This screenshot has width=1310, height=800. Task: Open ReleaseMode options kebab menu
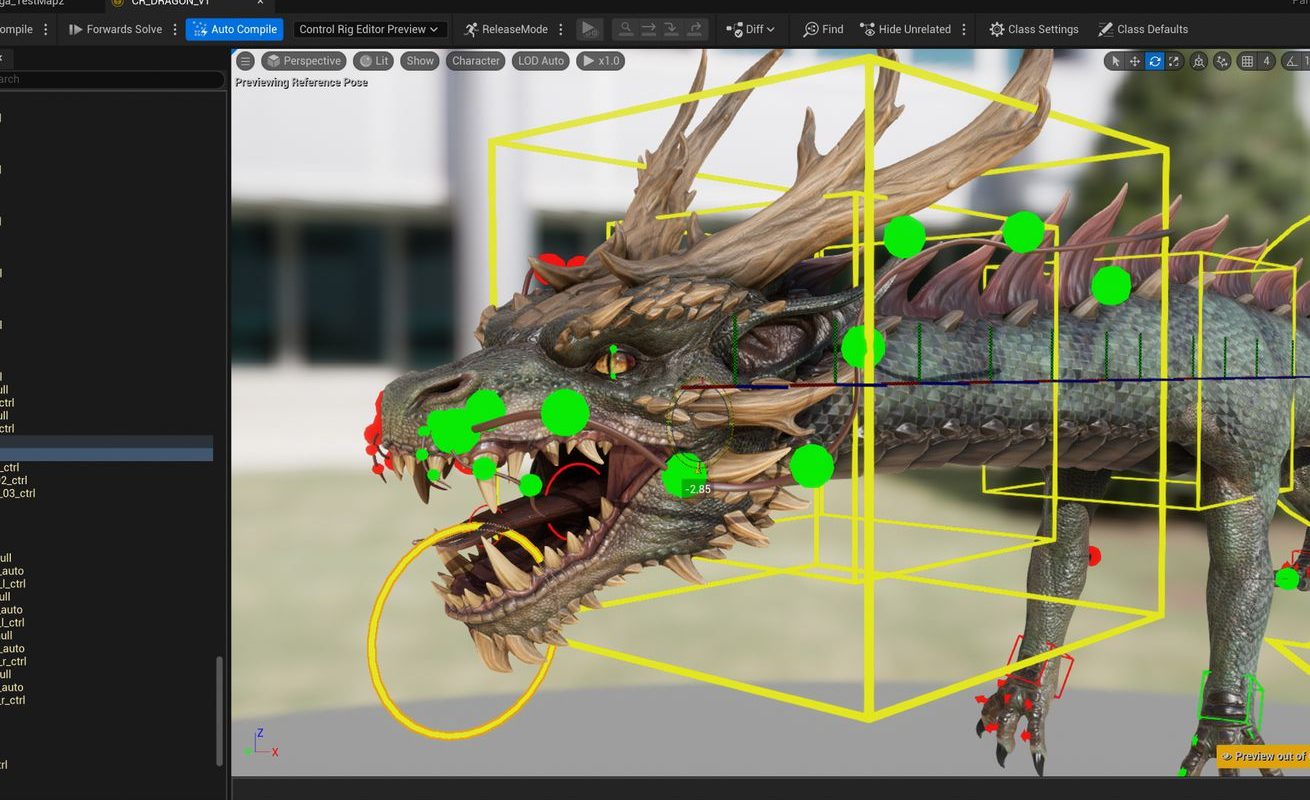[561, 29]
